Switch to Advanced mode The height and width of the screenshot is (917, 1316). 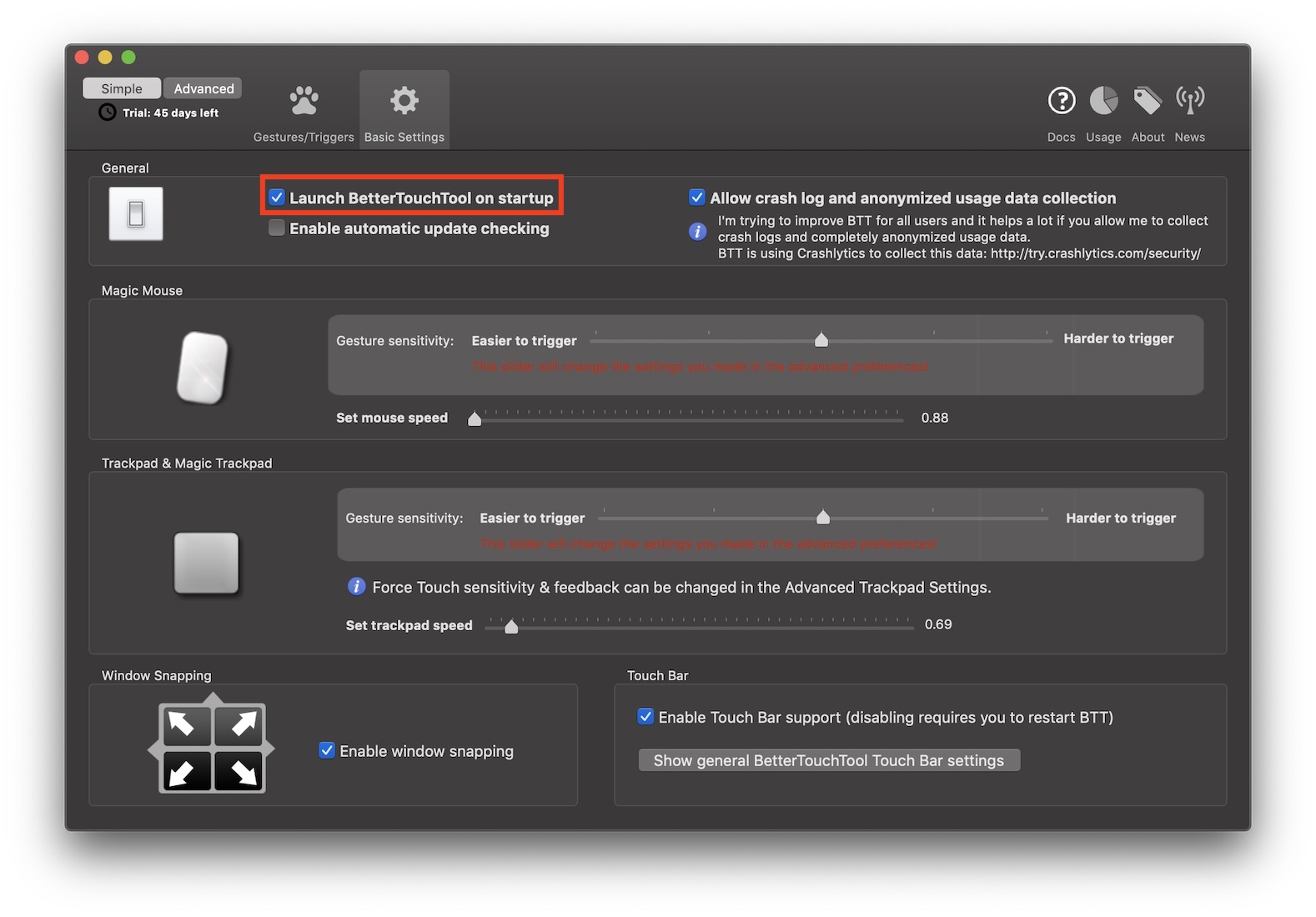pos(203,88)
